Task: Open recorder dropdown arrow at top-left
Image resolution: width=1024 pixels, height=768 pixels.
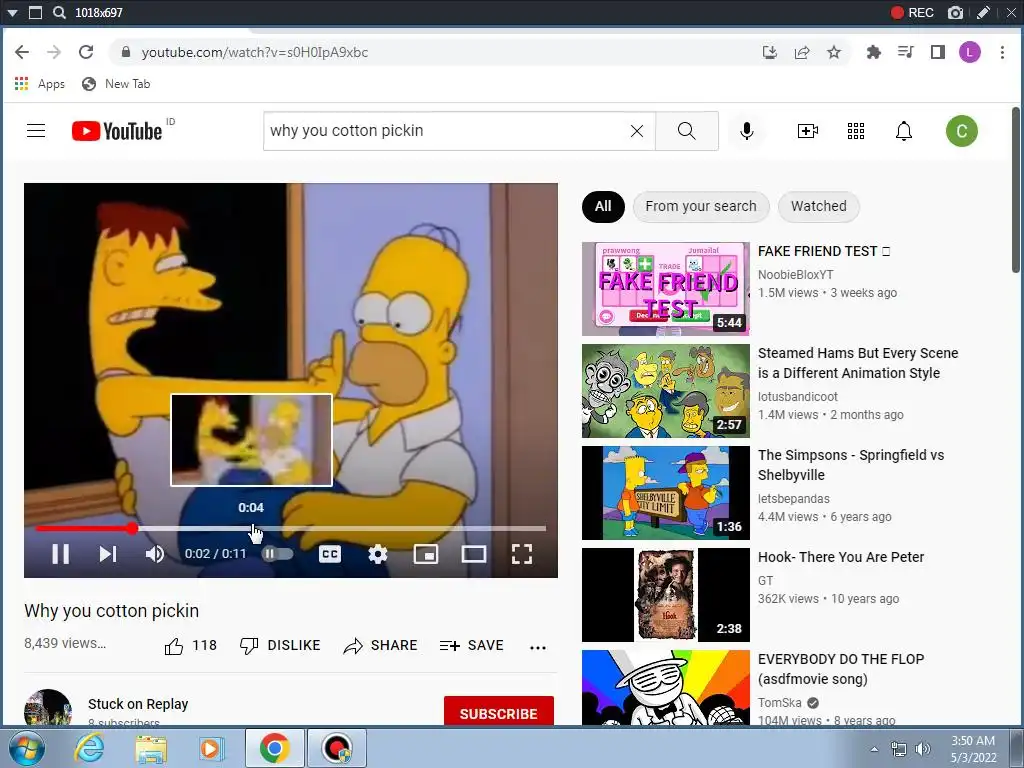Action: coord(12,12)
